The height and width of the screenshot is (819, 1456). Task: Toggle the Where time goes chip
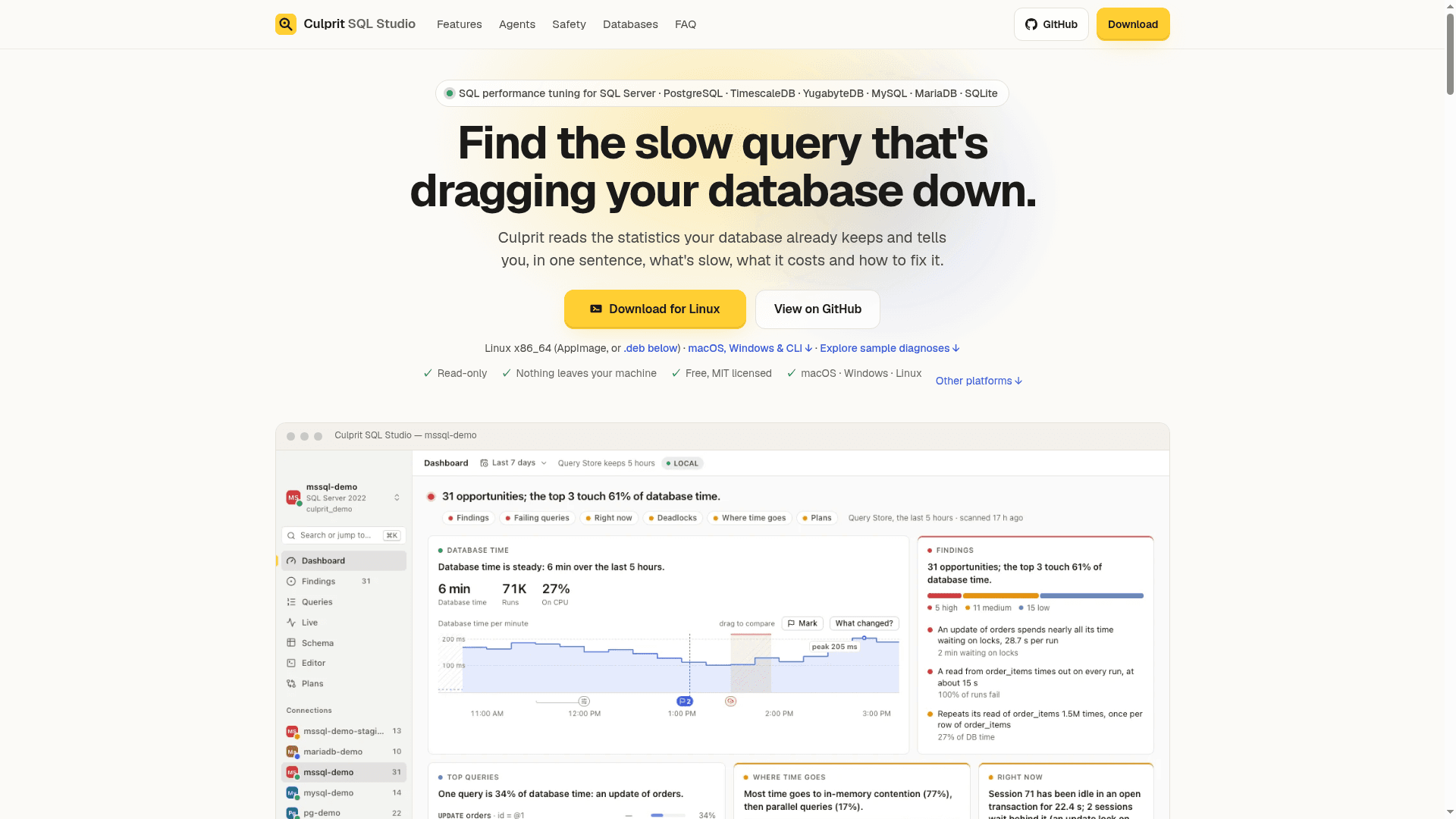click(x=750, y=518)
